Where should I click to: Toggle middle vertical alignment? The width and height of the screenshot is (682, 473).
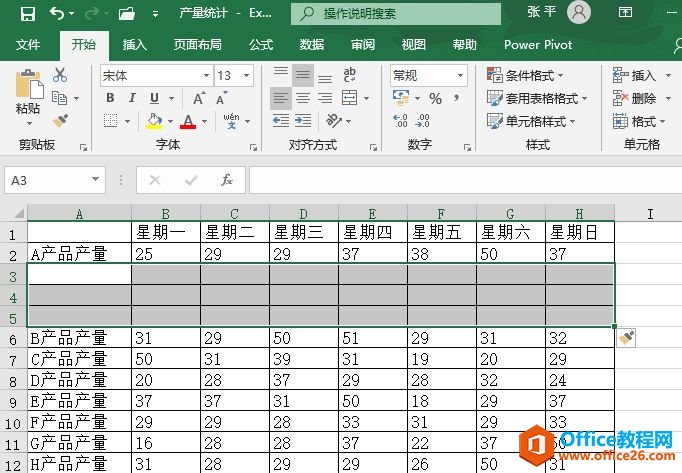303,75
